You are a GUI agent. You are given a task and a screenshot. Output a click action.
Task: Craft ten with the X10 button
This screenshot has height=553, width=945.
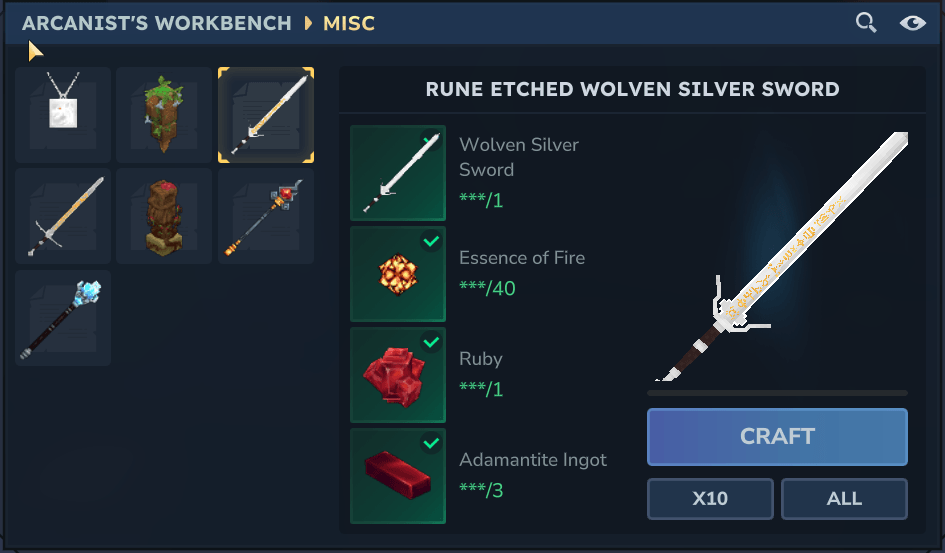coord(710,499)
